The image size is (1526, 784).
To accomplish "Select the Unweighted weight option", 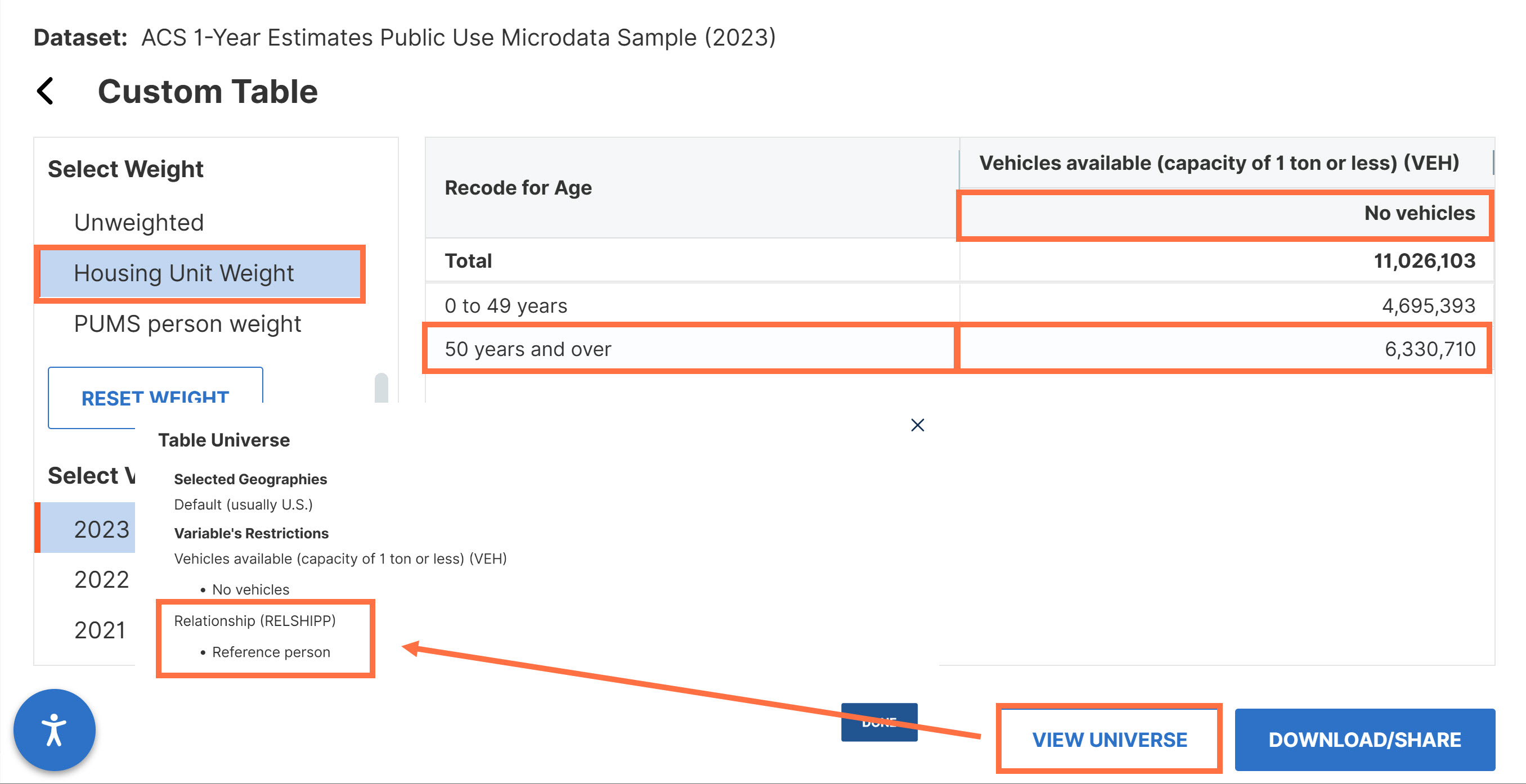I will tap(138, 223).
